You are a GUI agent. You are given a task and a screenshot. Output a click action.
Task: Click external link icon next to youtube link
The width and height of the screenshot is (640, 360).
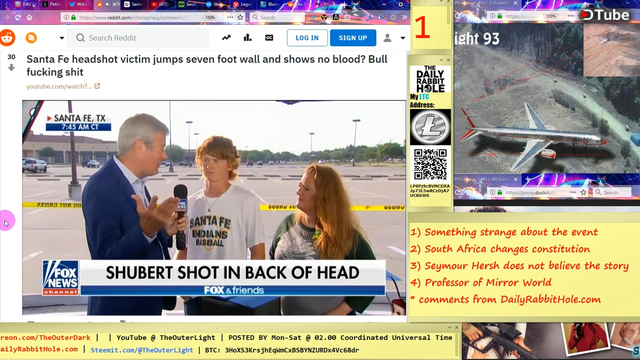click(97, 86)
